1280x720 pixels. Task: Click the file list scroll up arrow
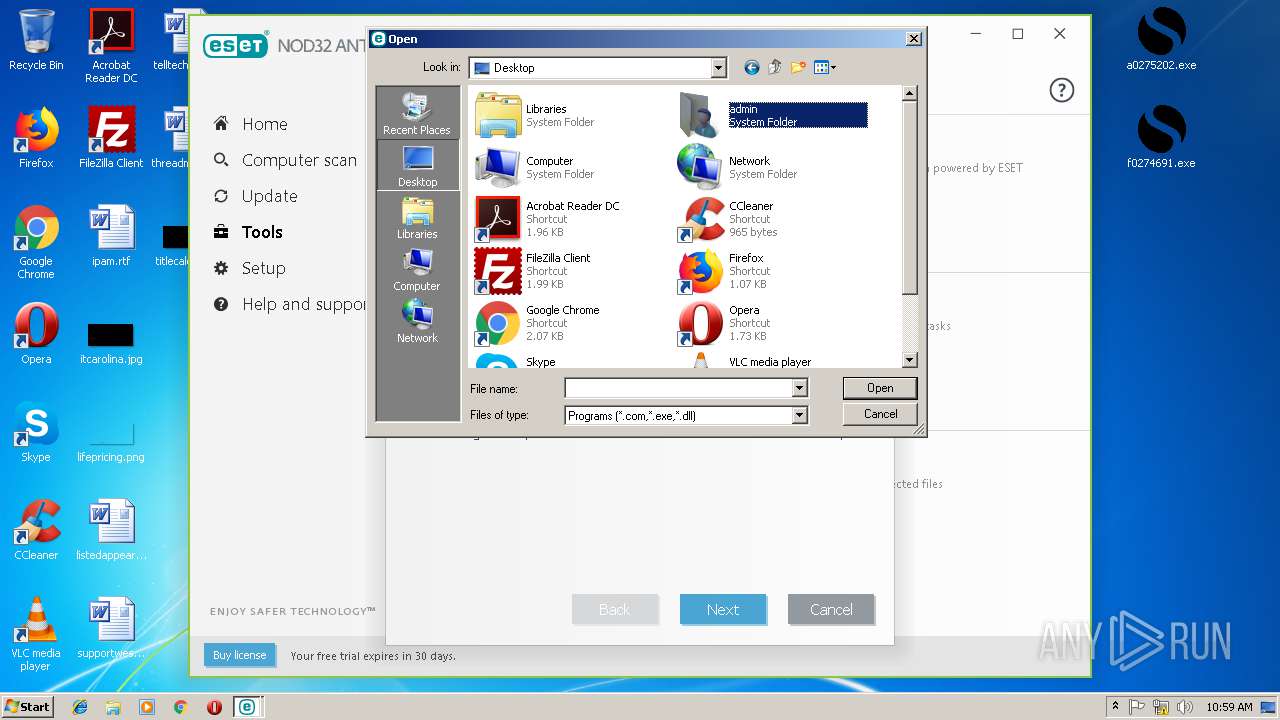tap(909, 94)
